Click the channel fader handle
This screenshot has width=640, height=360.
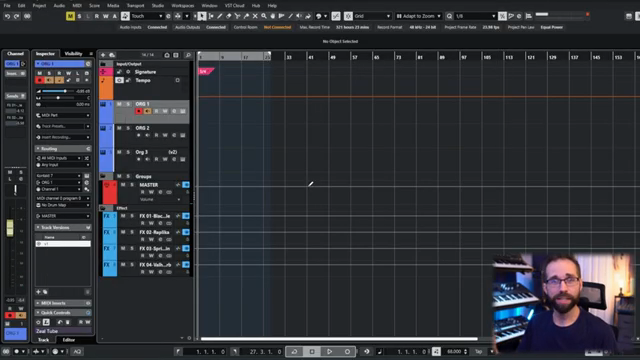[x=10, y=228]
